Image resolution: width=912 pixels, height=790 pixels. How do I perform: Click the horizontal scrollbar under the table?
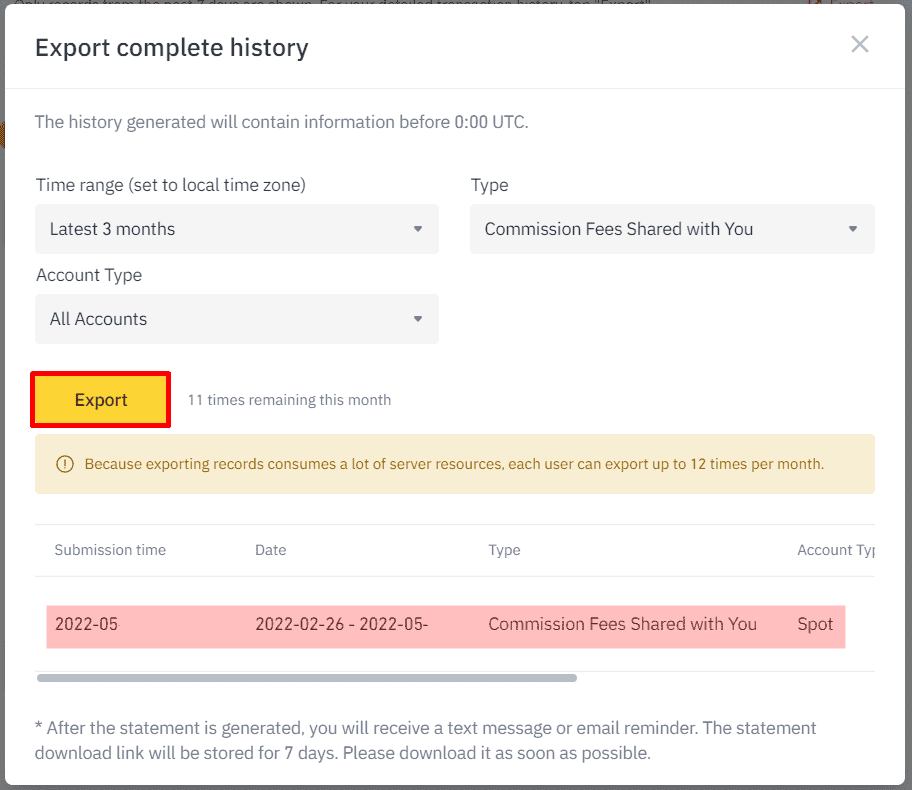point(306,678)
